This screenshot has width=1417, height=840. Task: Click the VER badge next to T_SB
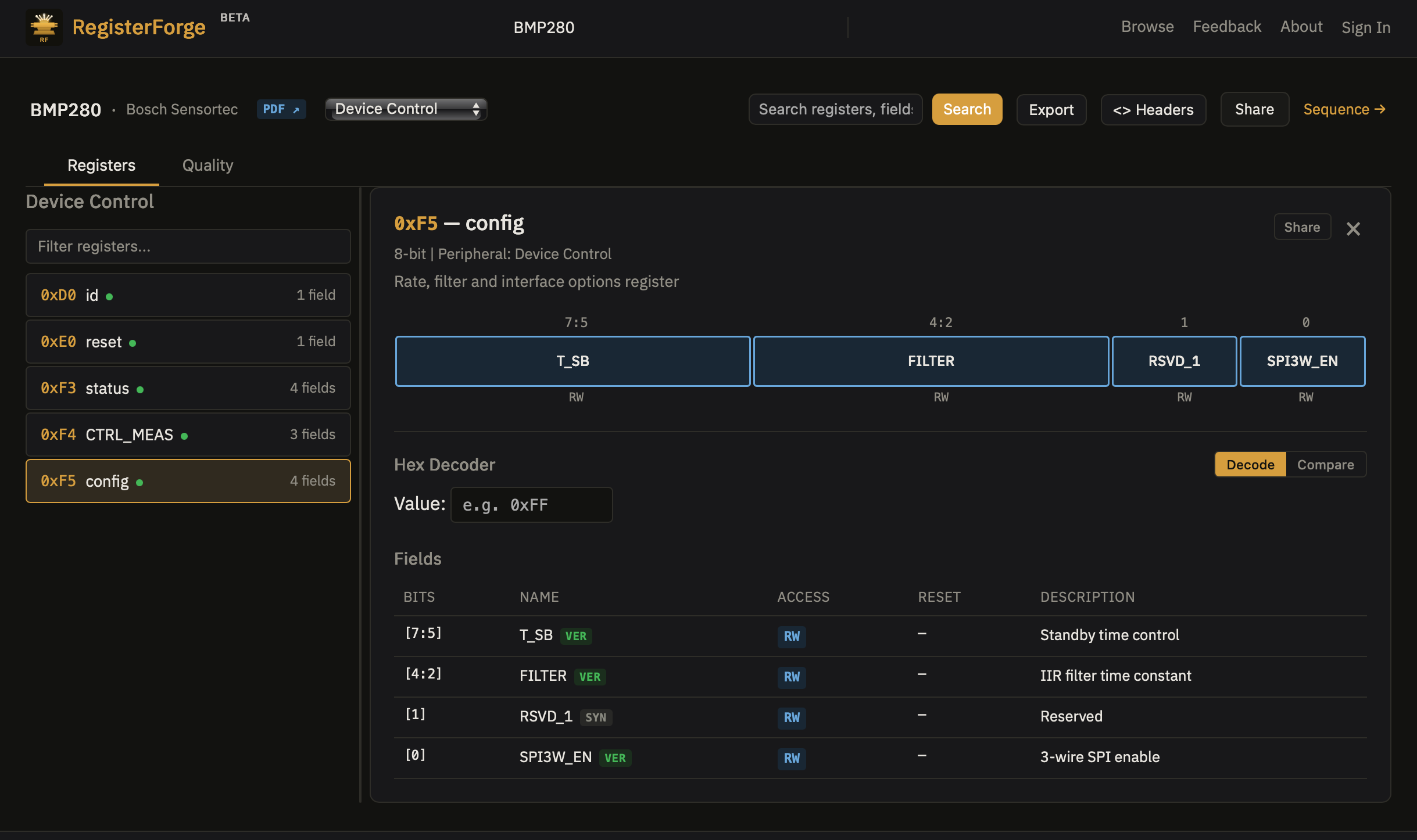coord(575,636)
